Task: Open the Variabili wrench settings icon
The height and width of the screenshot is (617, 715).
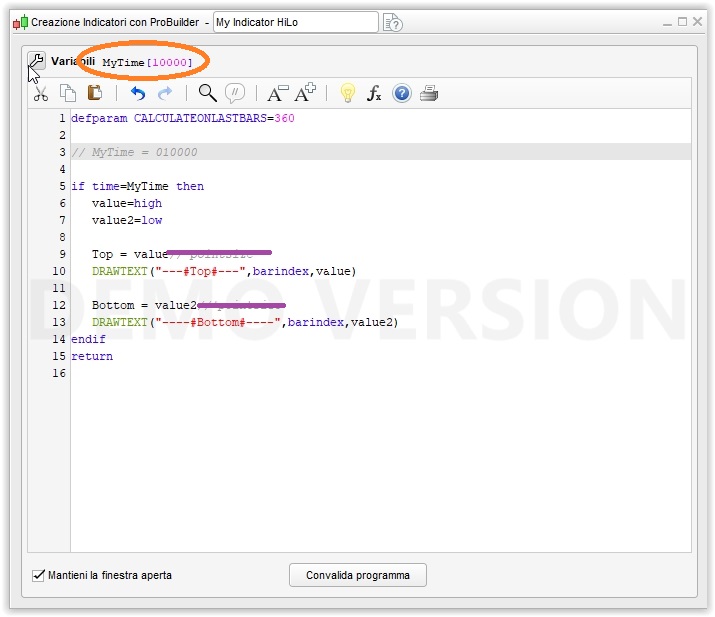Action: (36, 61)
